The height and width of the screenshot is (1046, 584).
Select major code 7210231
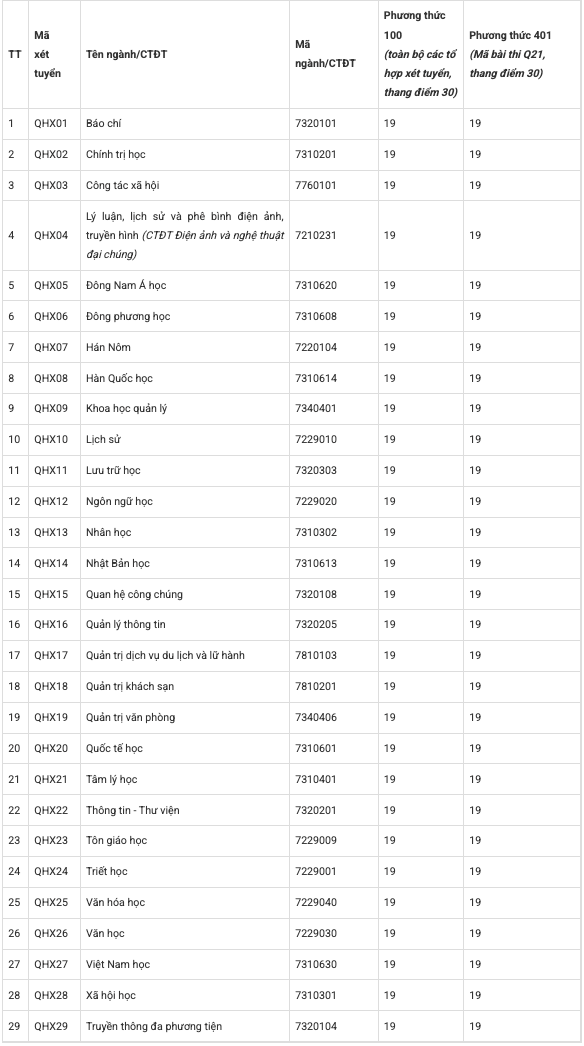click(316, 235)
